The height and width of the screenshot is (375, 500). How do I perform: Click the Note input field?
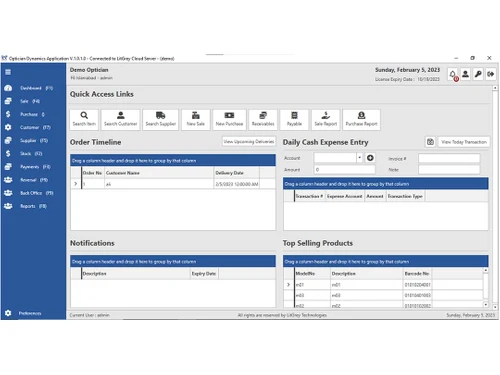(x=449, y=170)
